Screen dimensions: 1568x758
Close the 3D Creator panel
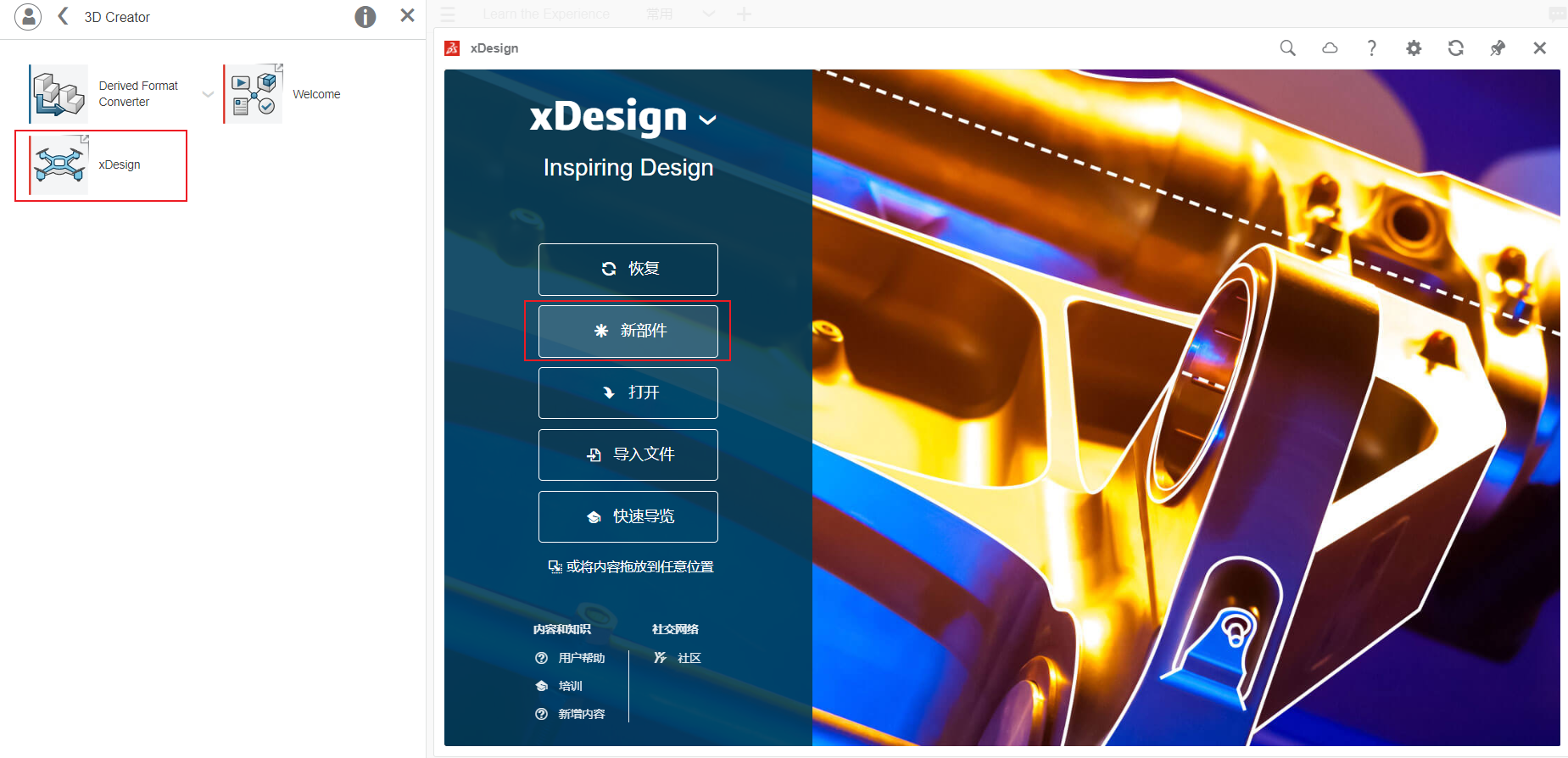[407, 15]
